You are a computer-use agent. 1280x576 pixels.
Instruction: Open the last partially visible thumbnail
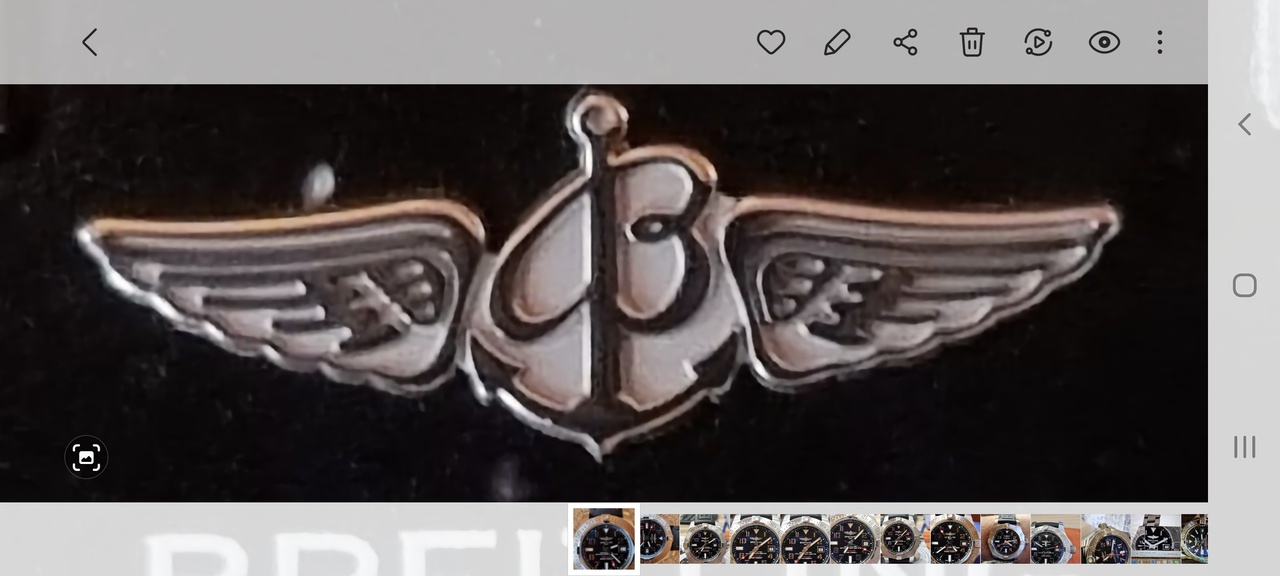1194,539
